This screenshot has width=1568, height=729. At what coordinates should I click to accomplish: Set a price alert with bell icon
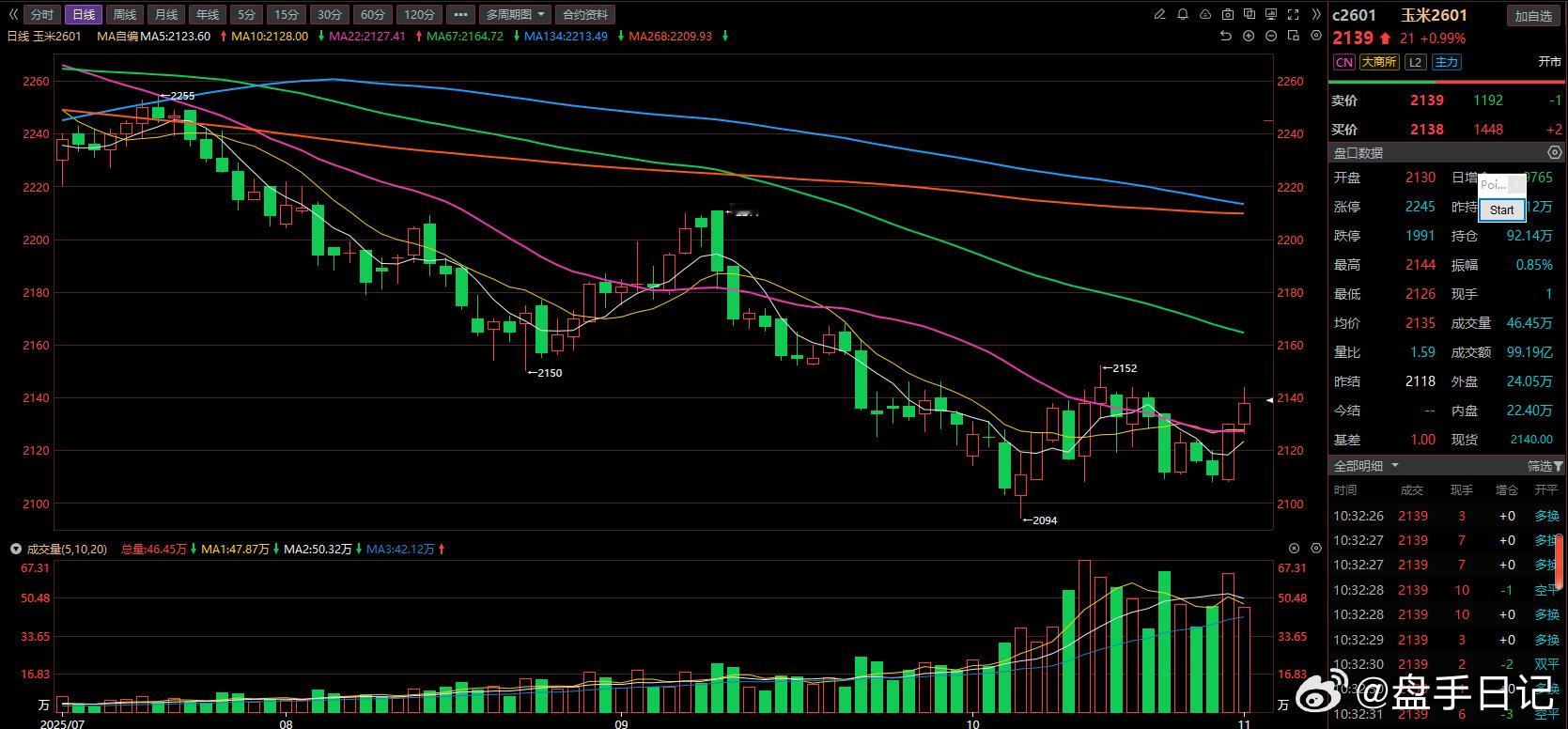click(x=1183, y=14)
